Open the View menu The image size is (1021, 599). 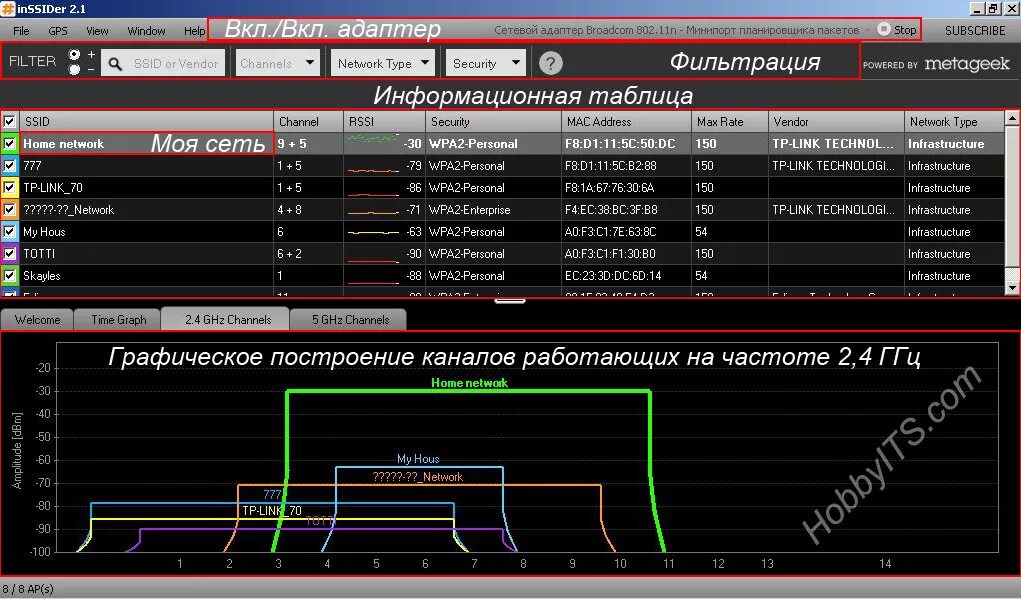(x=97, y=31)
